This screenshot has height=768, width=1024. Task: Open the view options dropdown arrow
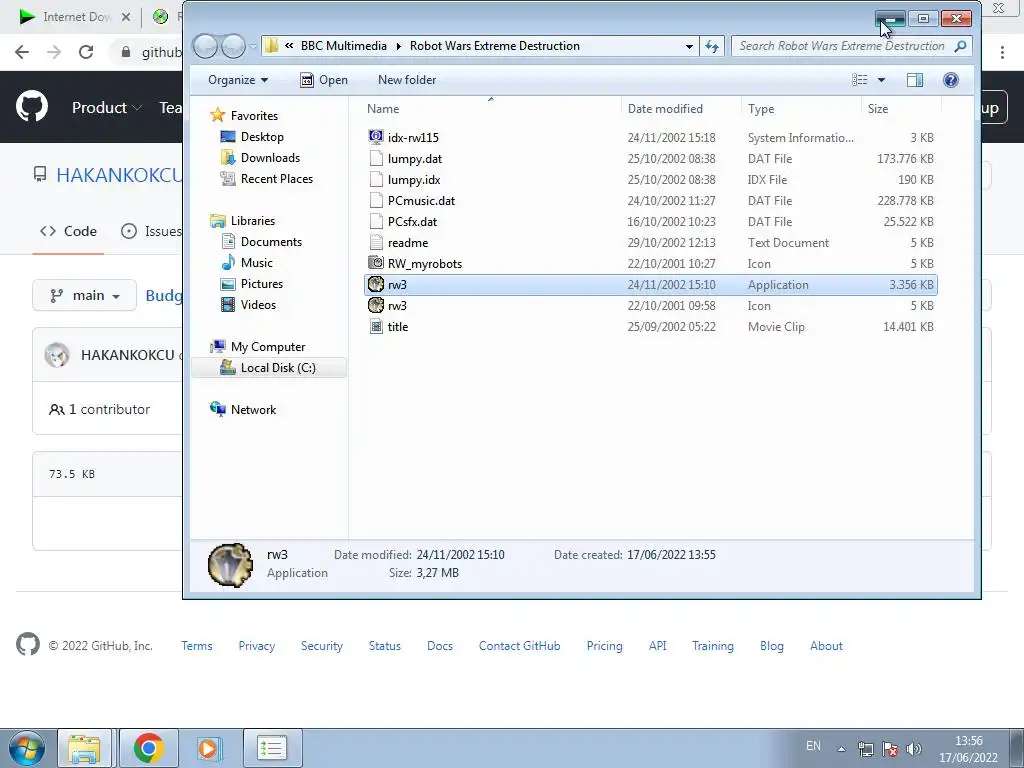881,80
